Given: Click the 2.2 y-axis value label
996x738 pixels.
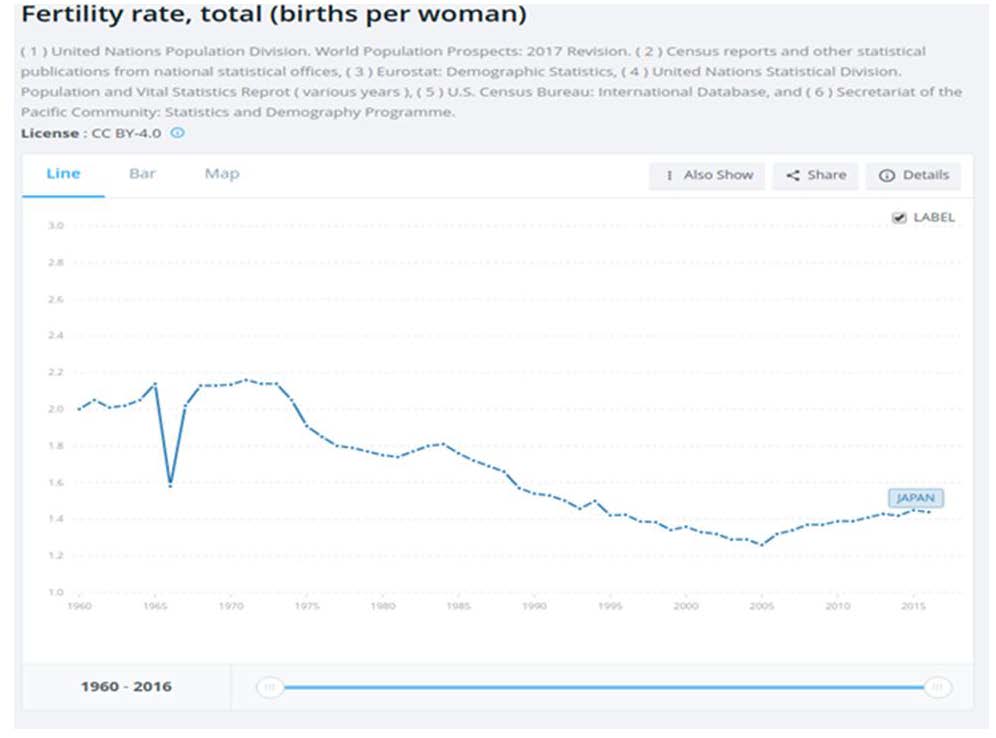Looking at the screenshot, I should click(56, 372).
